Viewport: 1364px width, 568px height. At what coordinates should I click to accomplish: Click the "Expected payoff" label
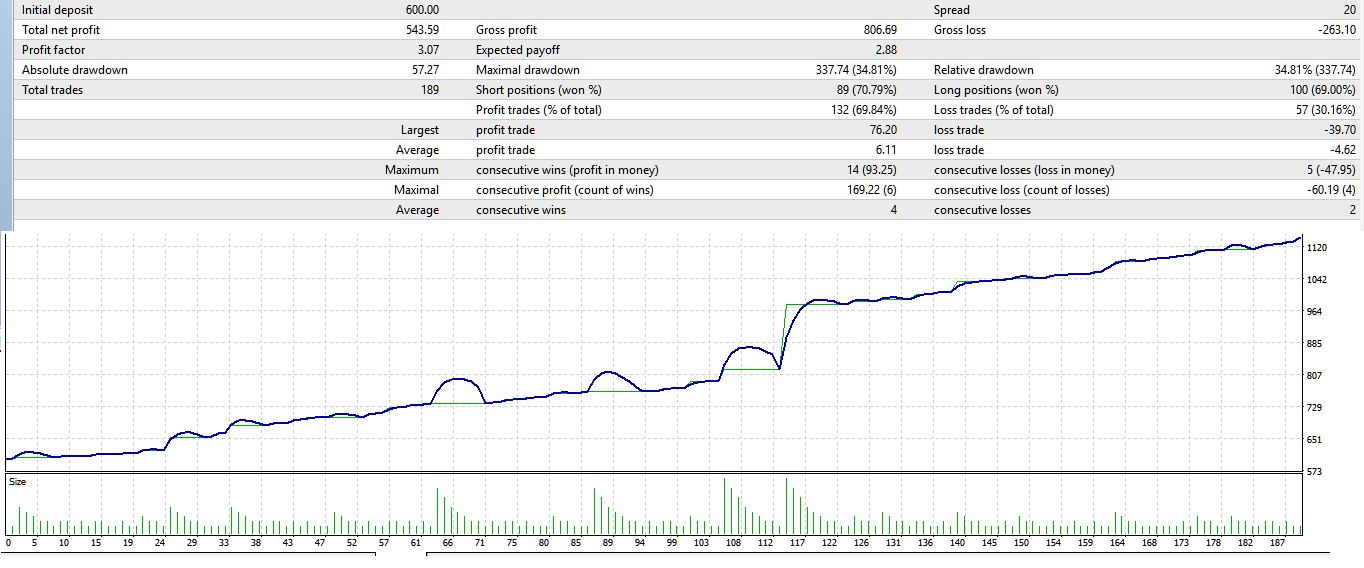pyautogui.click(x=518, y=50)
